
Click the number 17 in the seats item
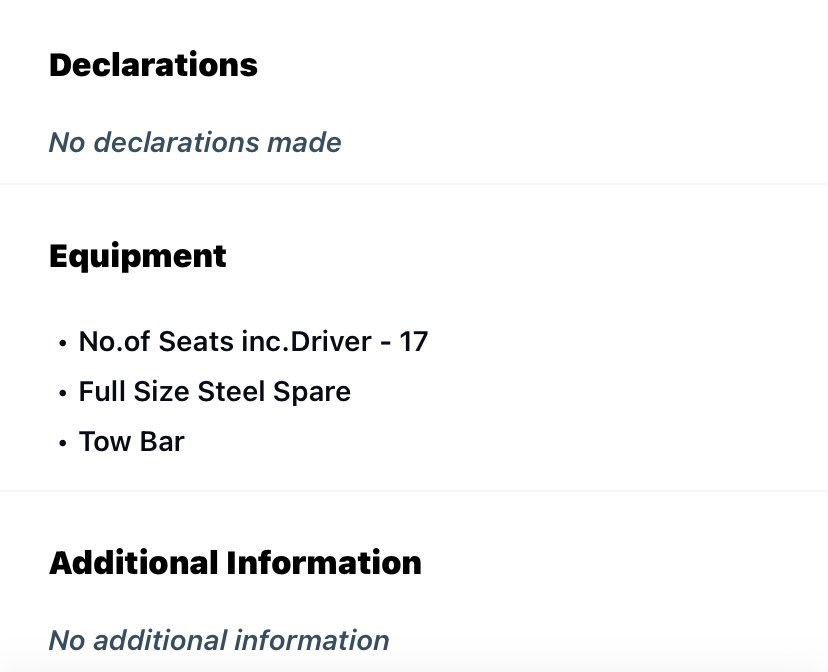(413, 341)
